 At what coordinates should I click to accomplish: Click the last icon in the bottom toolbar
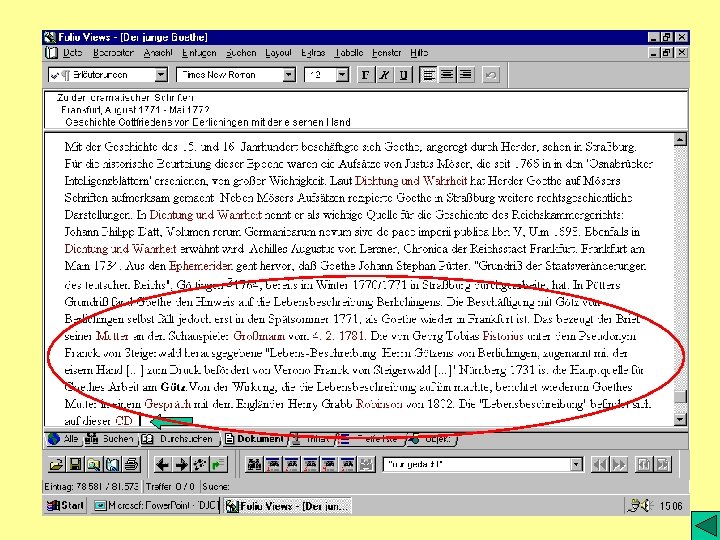point(663,465)
